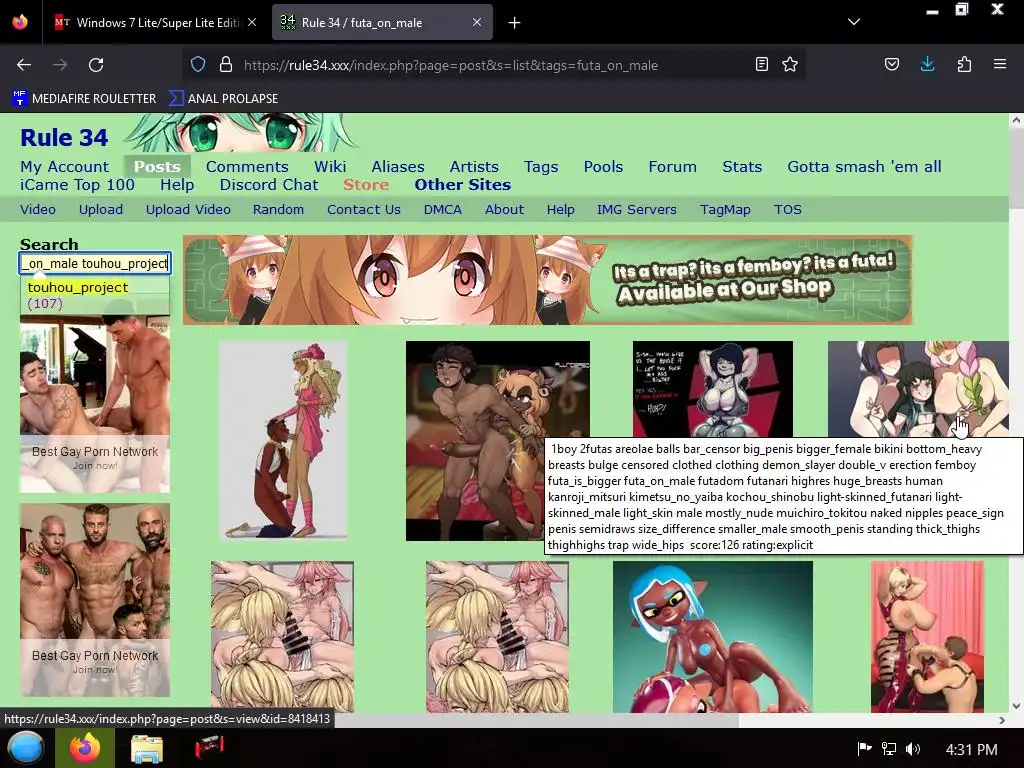Viewport: 1024px width, 768px height.
Task: Open iCame Top 100 link
Action: click(x=77, y=185)
